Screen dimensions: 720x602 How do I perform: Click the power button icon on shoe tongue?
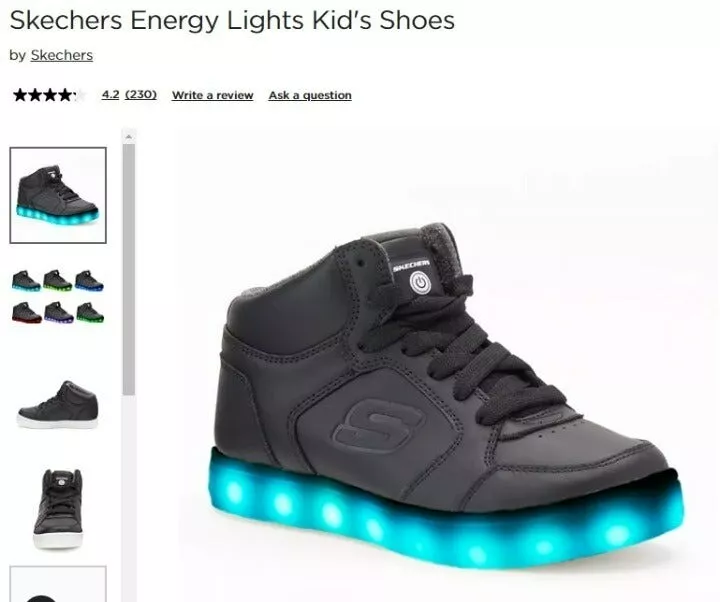420,283
